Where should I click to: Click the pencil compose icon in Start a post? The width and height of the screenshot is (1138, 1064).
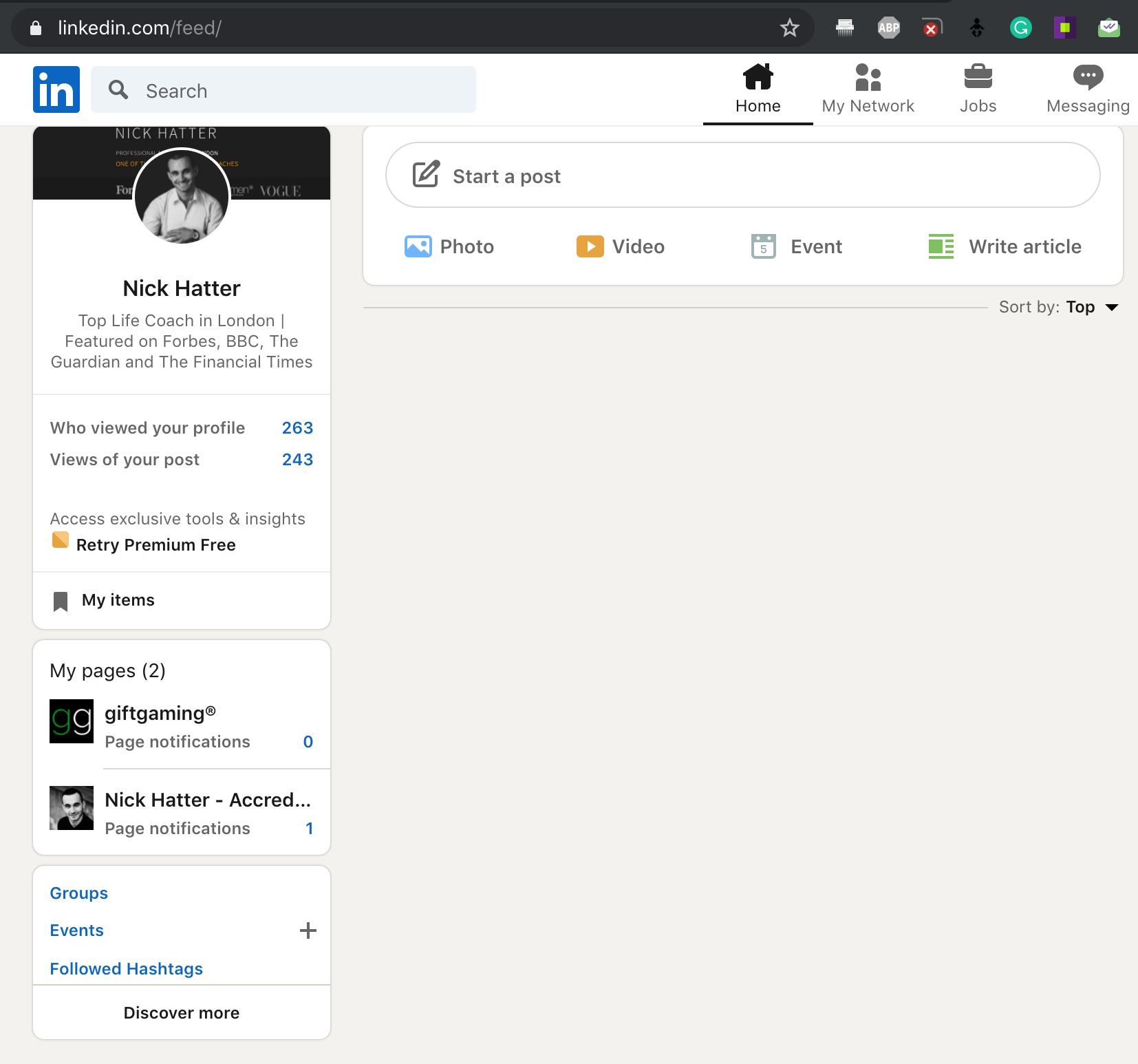(x=426, y=174)
